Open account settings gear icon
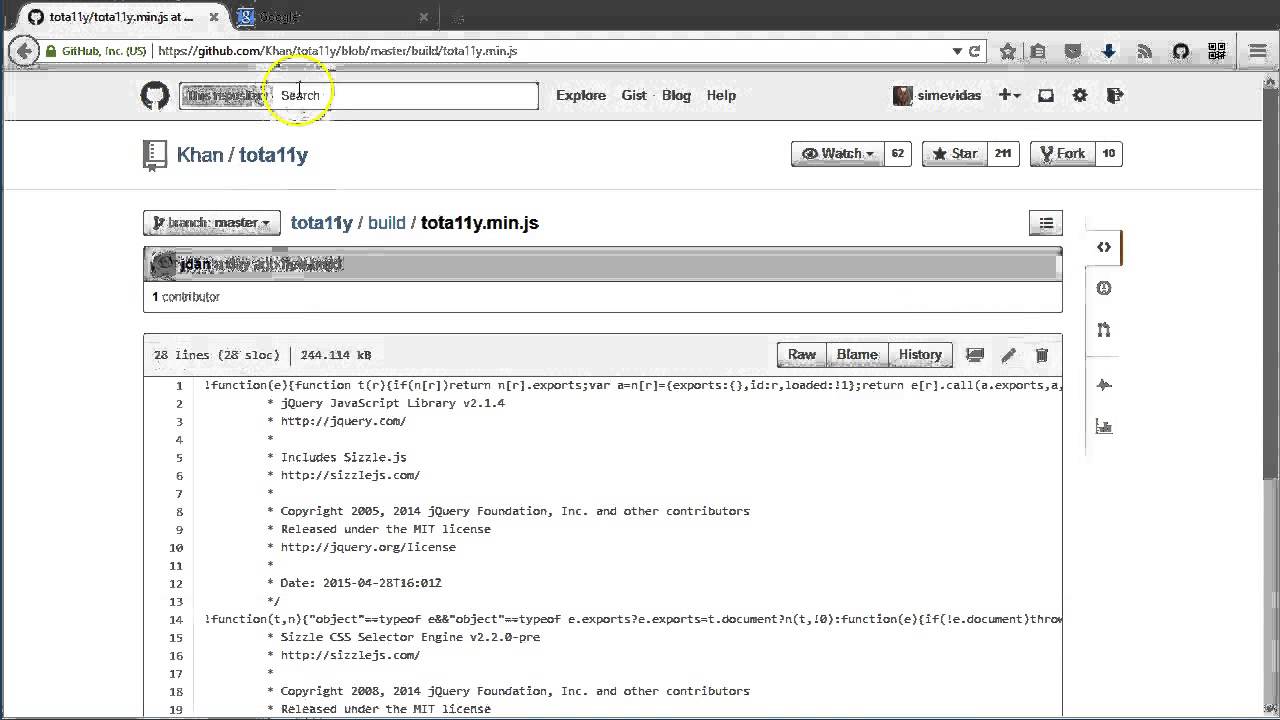This screenshot has width=1280, height=720. 1080,96
